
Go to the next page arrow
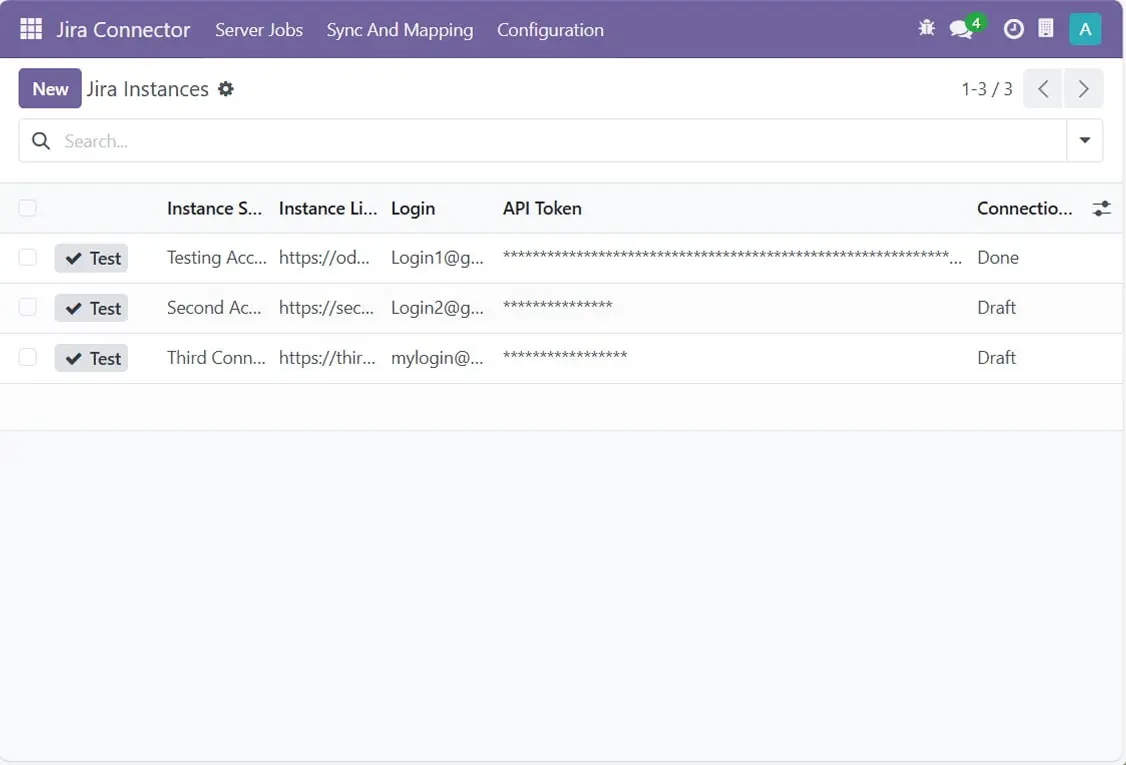click(1083, 89)
